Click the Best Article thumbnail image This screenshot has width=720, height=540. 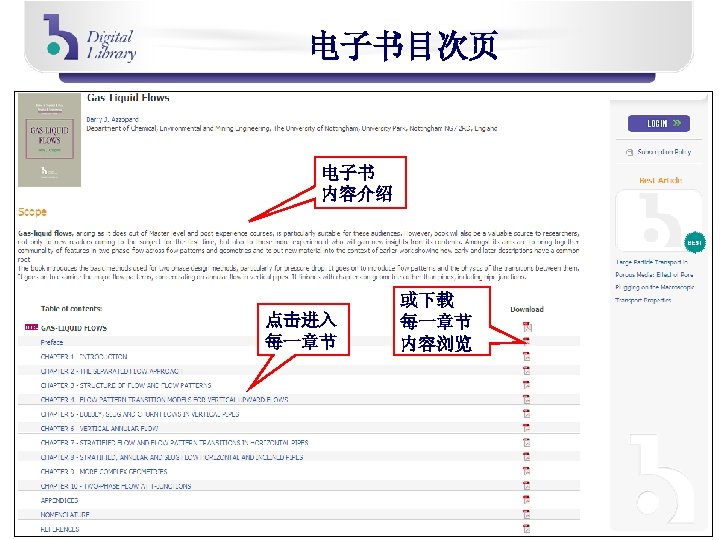(x=658, y=220)
